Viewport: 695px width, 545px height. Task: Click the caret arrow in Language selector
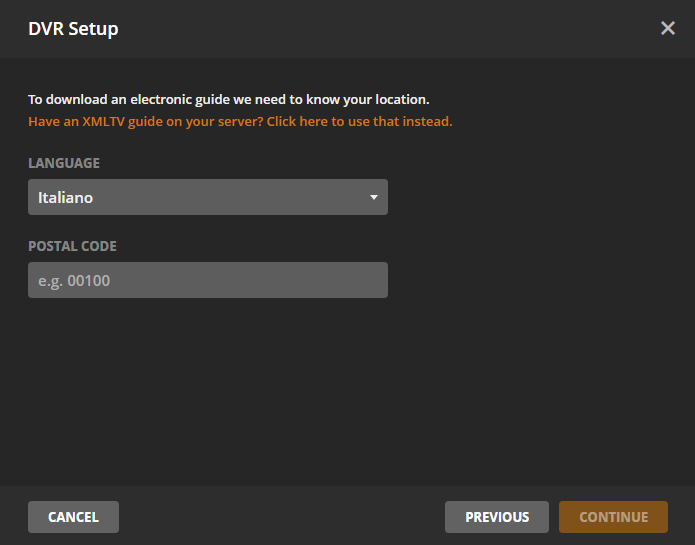pyautogui.click(x=374, y=197)
